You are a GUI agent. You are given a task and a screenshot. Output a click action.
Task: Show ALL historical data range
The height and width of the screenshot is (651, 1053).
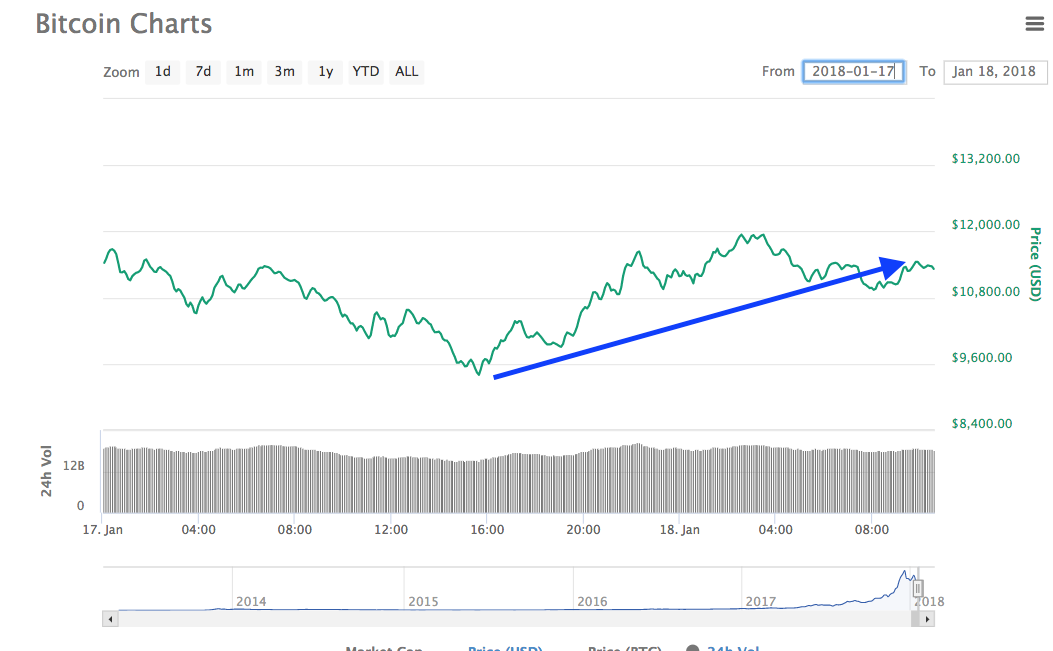pyautogui.click(x=406, y=72)
